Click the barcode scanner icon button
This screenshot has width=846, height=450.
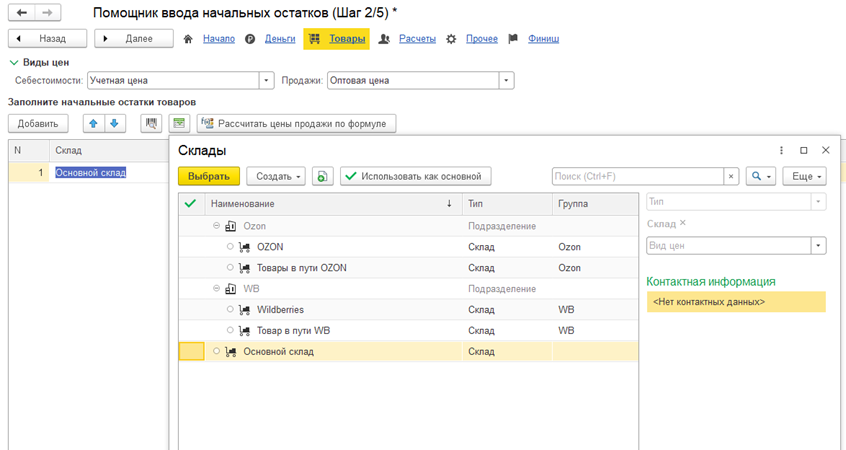152,124
